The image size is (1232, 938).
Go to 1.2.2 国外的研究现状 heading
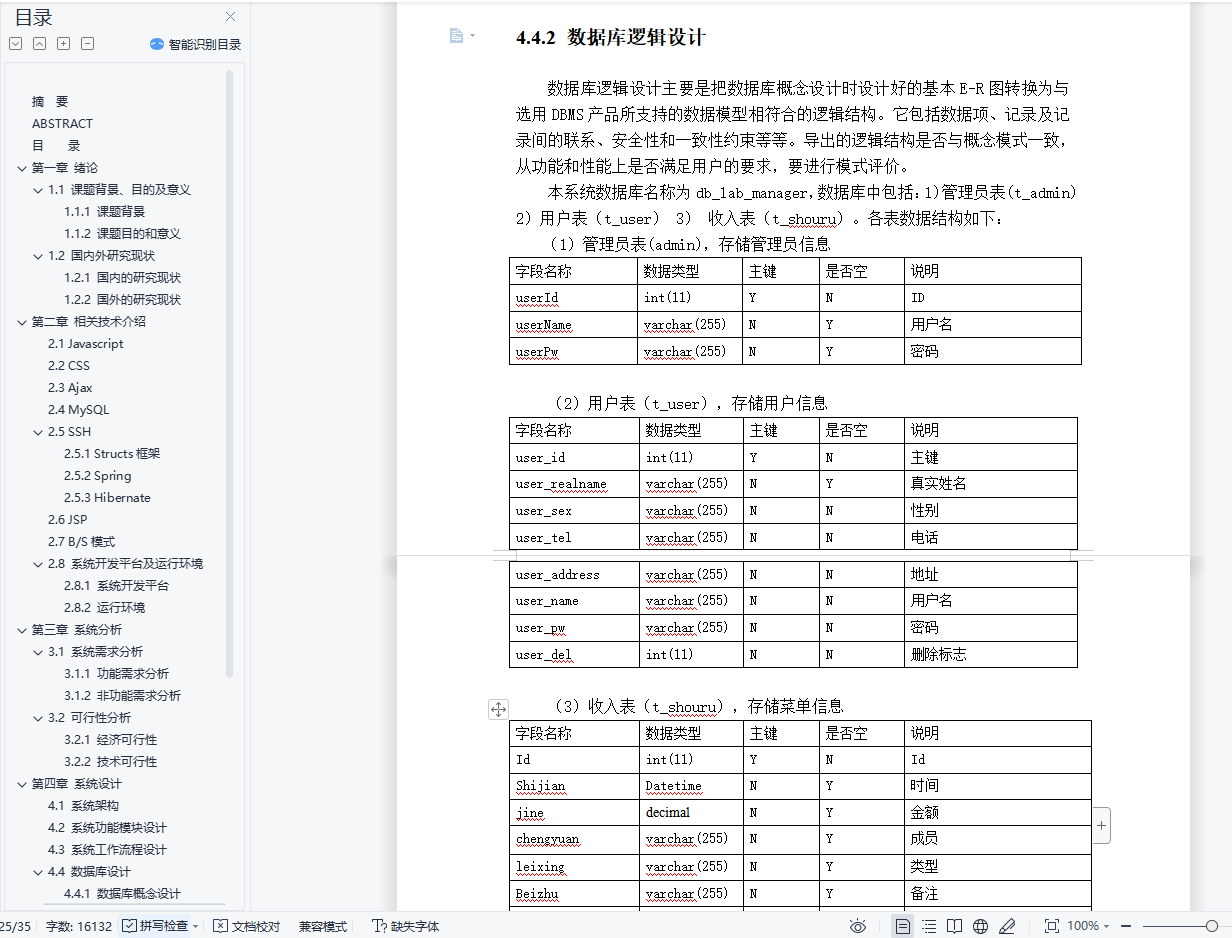123,300
